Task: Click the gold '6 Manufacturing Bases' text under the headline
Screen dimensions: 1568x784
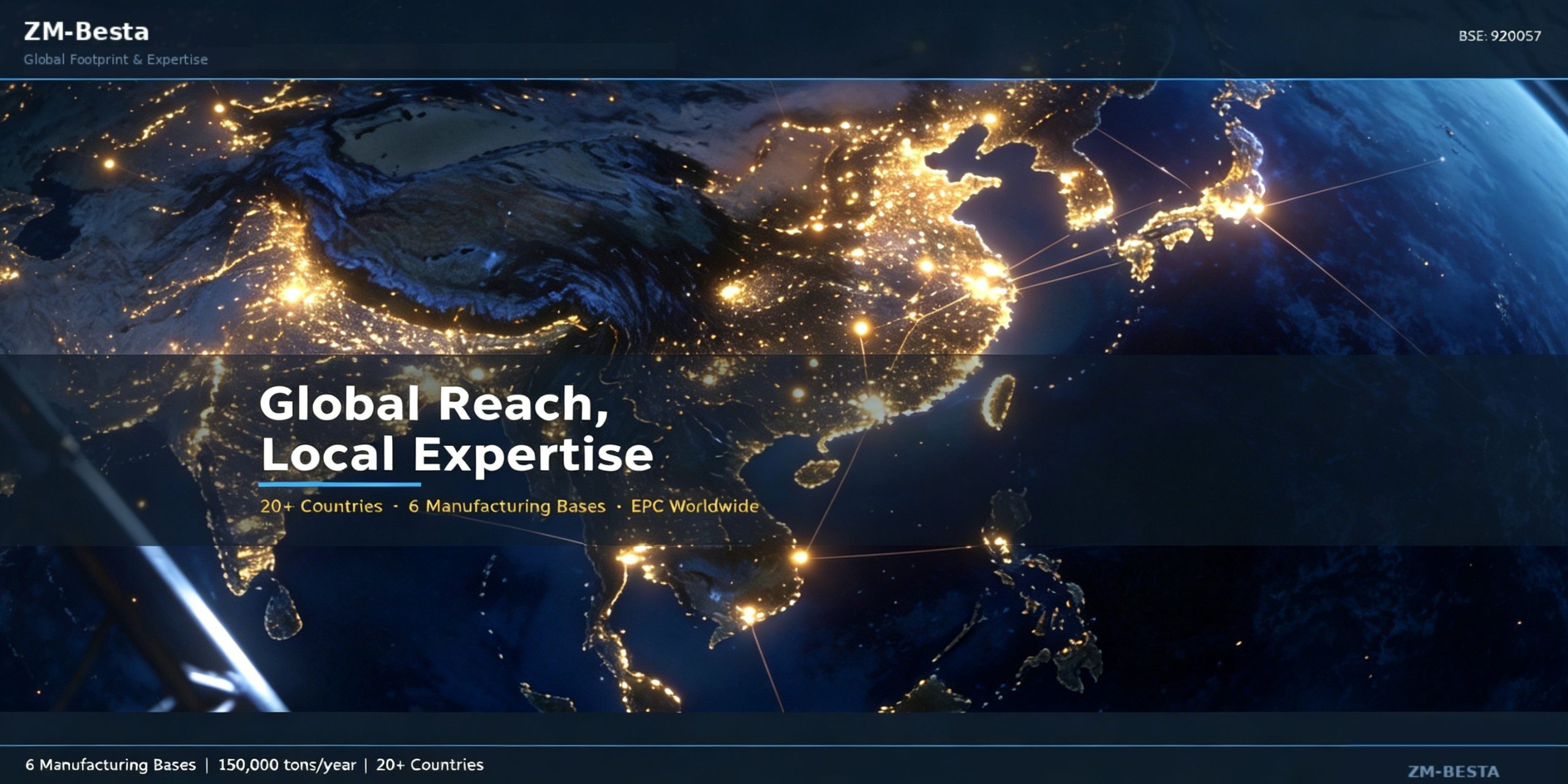Action: click(x=507, y=507)
